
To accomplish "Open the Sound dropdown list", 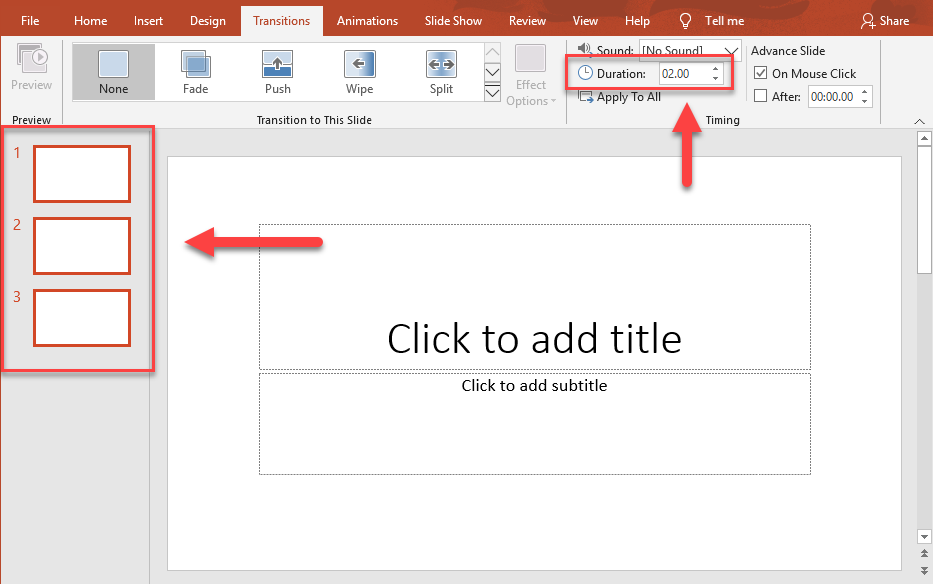I will point(731,51).
